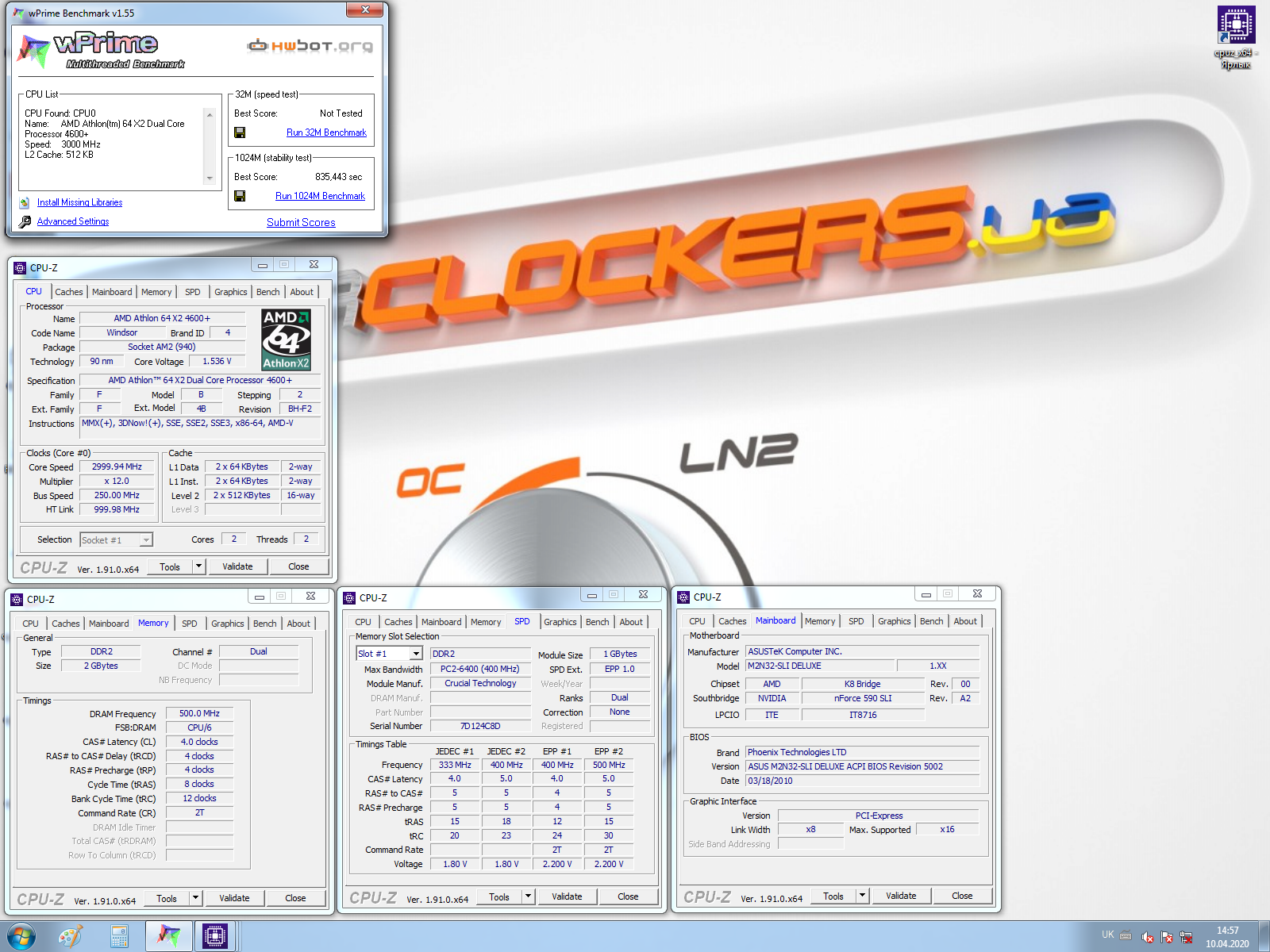
Task: Click the keyboard tray icon beside UK
Action: tap(1126, 935)
